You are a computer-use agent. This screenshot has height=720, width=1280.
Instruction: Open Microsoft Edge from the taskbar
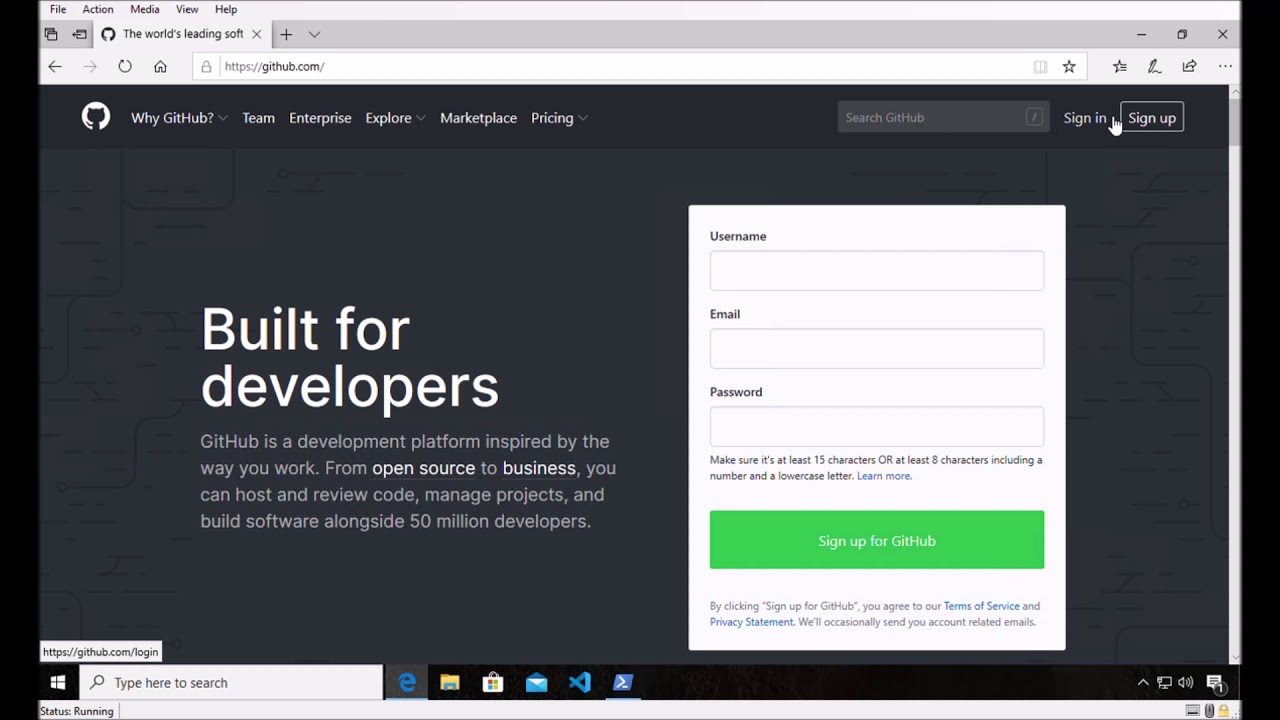[x=407, y=682]
